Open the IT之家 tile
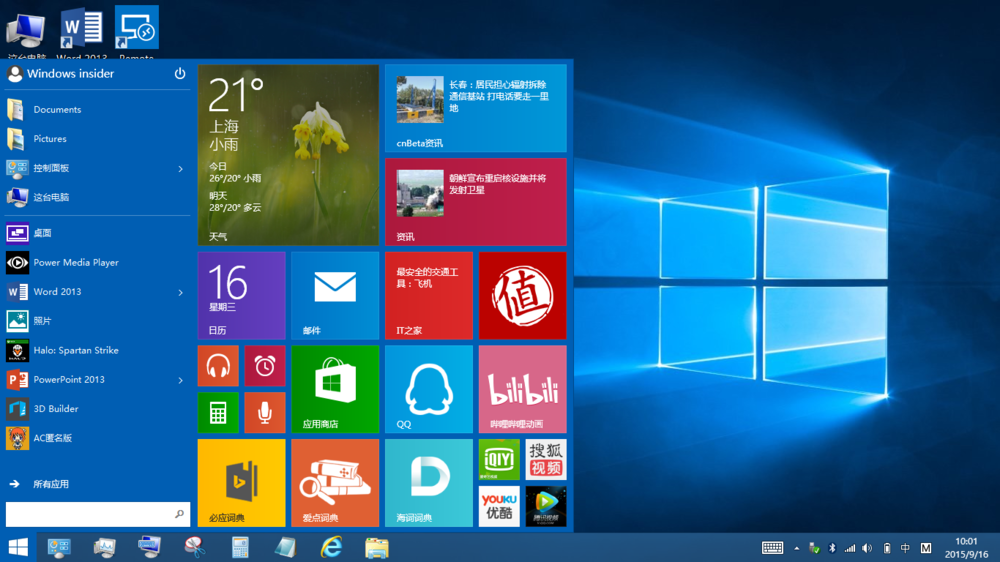Image resolution: width=1000 pixels, height=562 pixels. click(429, 295)
